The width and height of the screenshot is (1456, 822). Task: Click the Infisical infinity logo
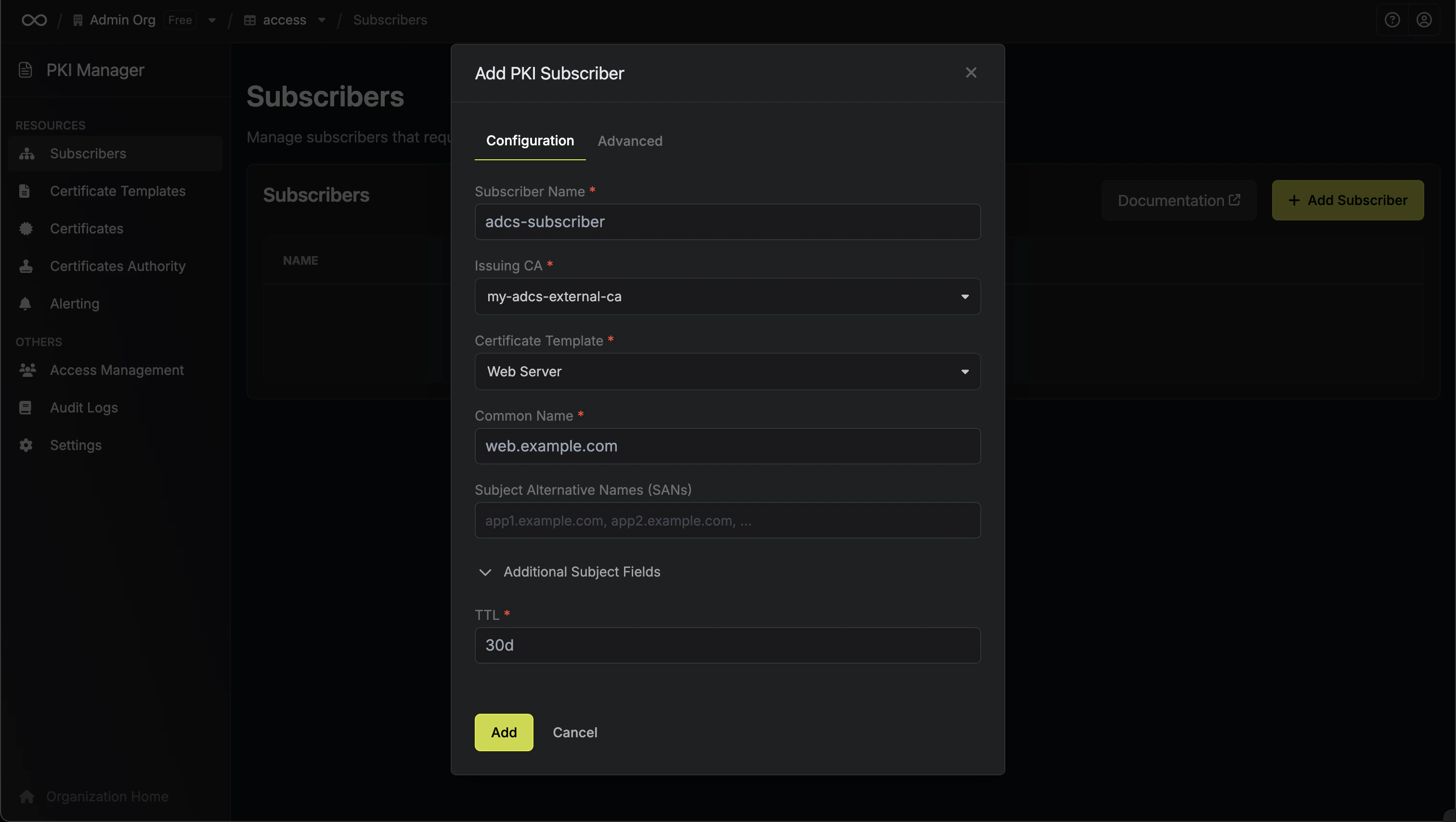click(34, 20)
